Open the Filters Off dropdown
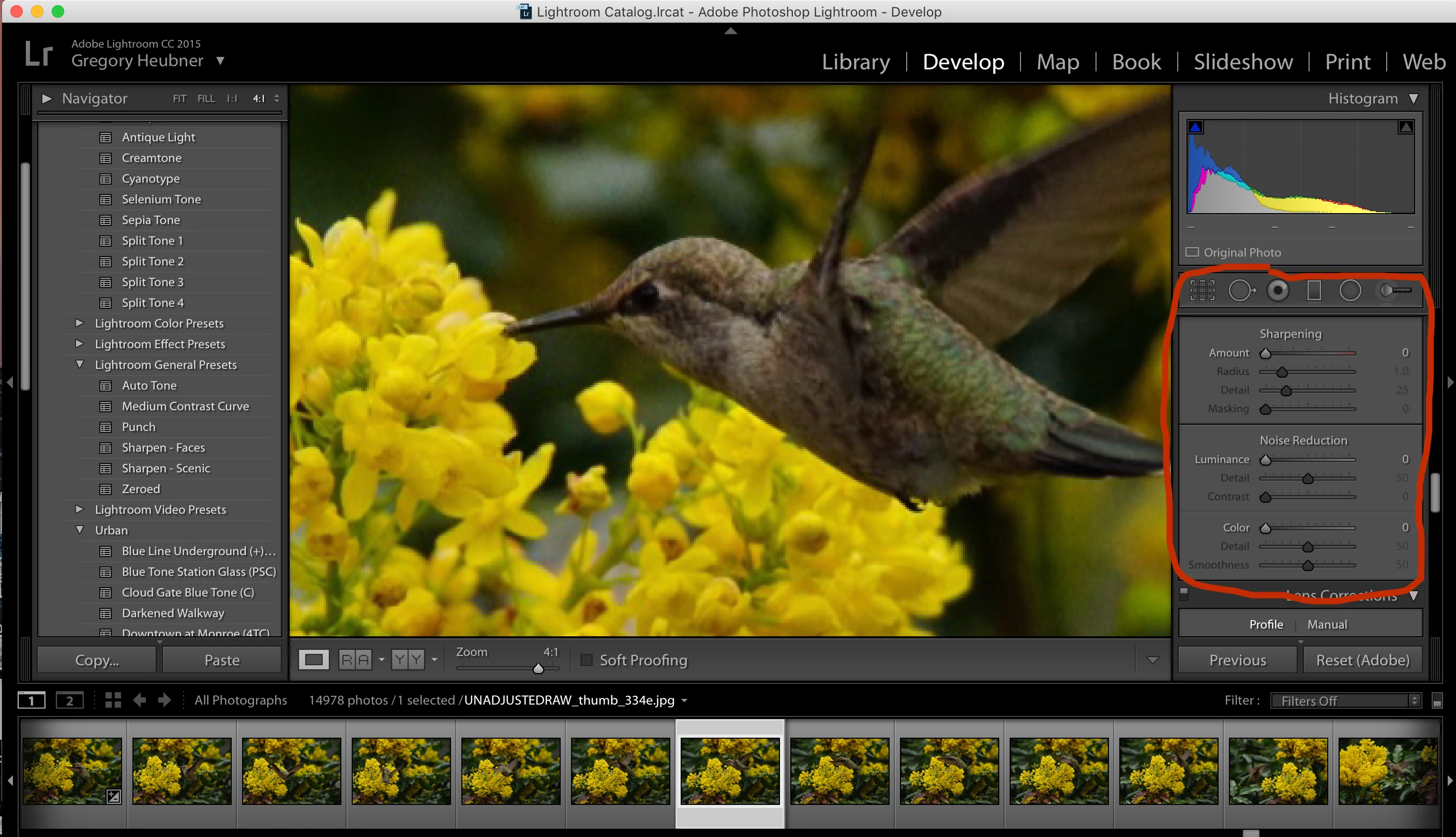1456x837 pixels. tap(1344, 700)
